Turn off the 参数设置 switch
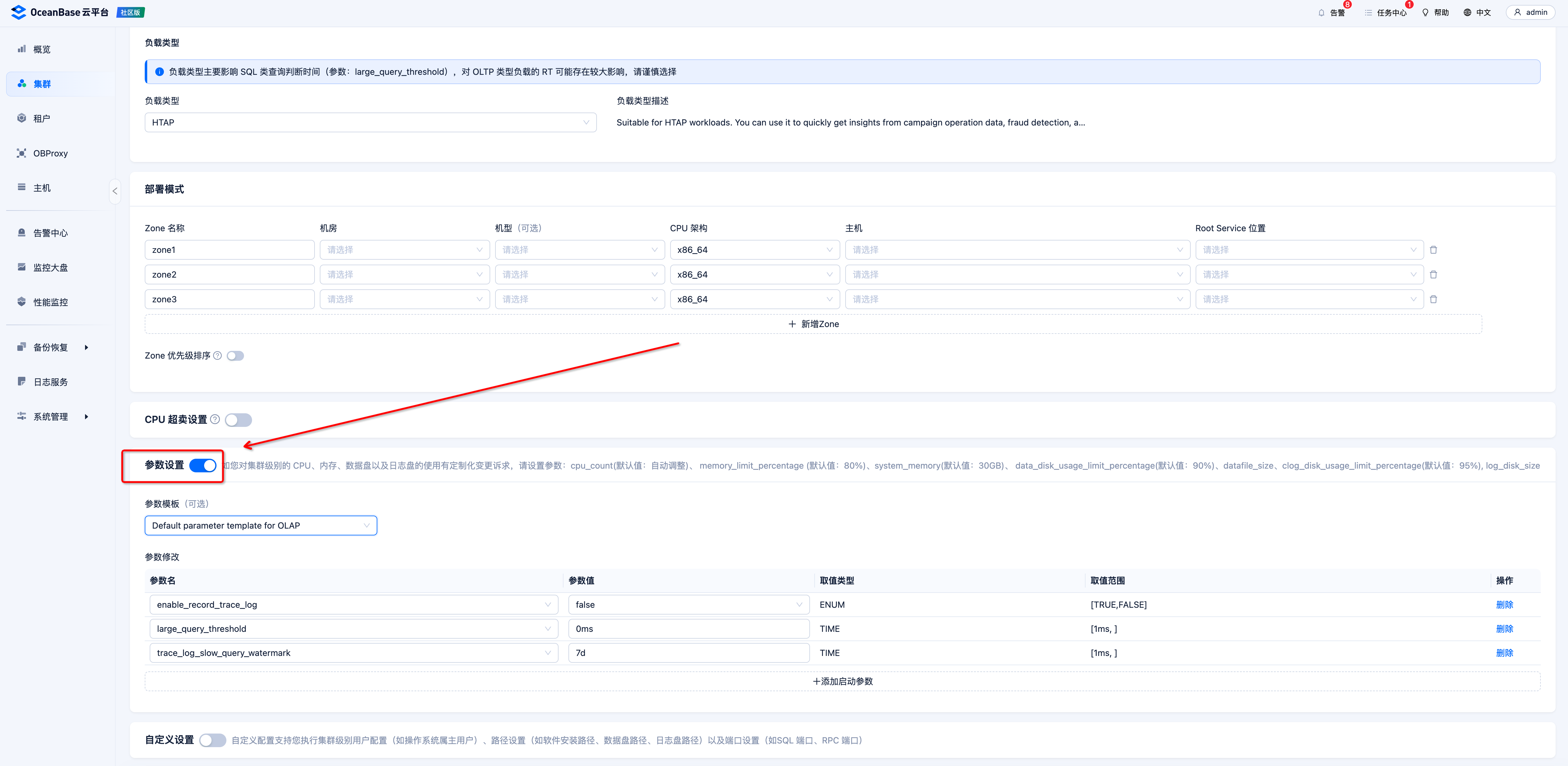Screen dimensions: 1568x766 coord(203,466)
